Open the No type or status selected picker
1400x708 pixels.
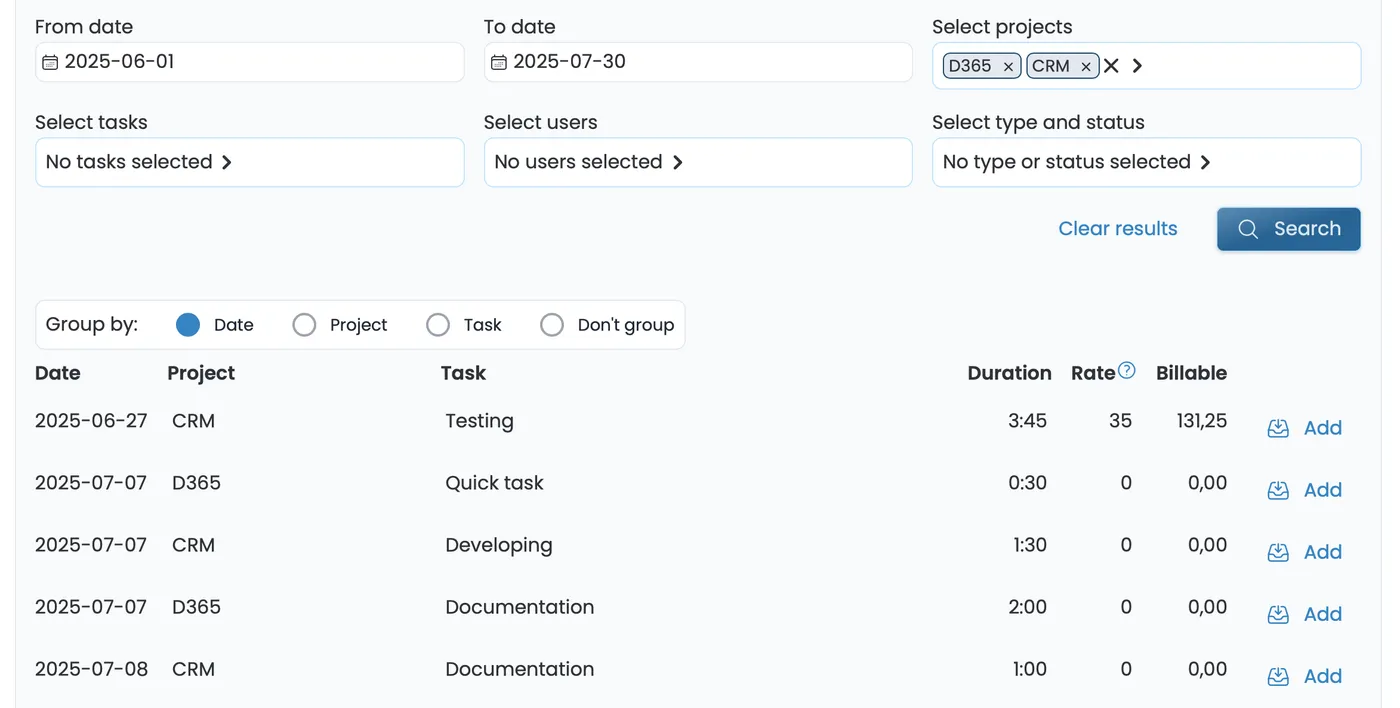click(1146, 162)
